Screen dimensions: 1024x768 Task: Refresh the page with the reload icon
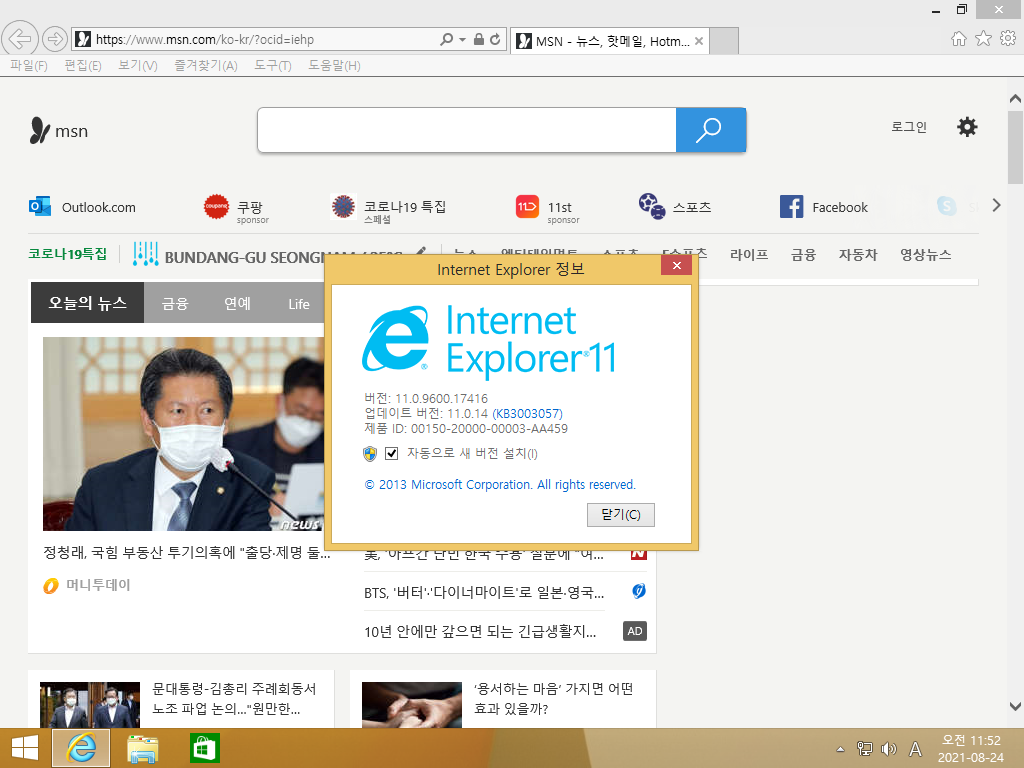click(x=495, y=39)
